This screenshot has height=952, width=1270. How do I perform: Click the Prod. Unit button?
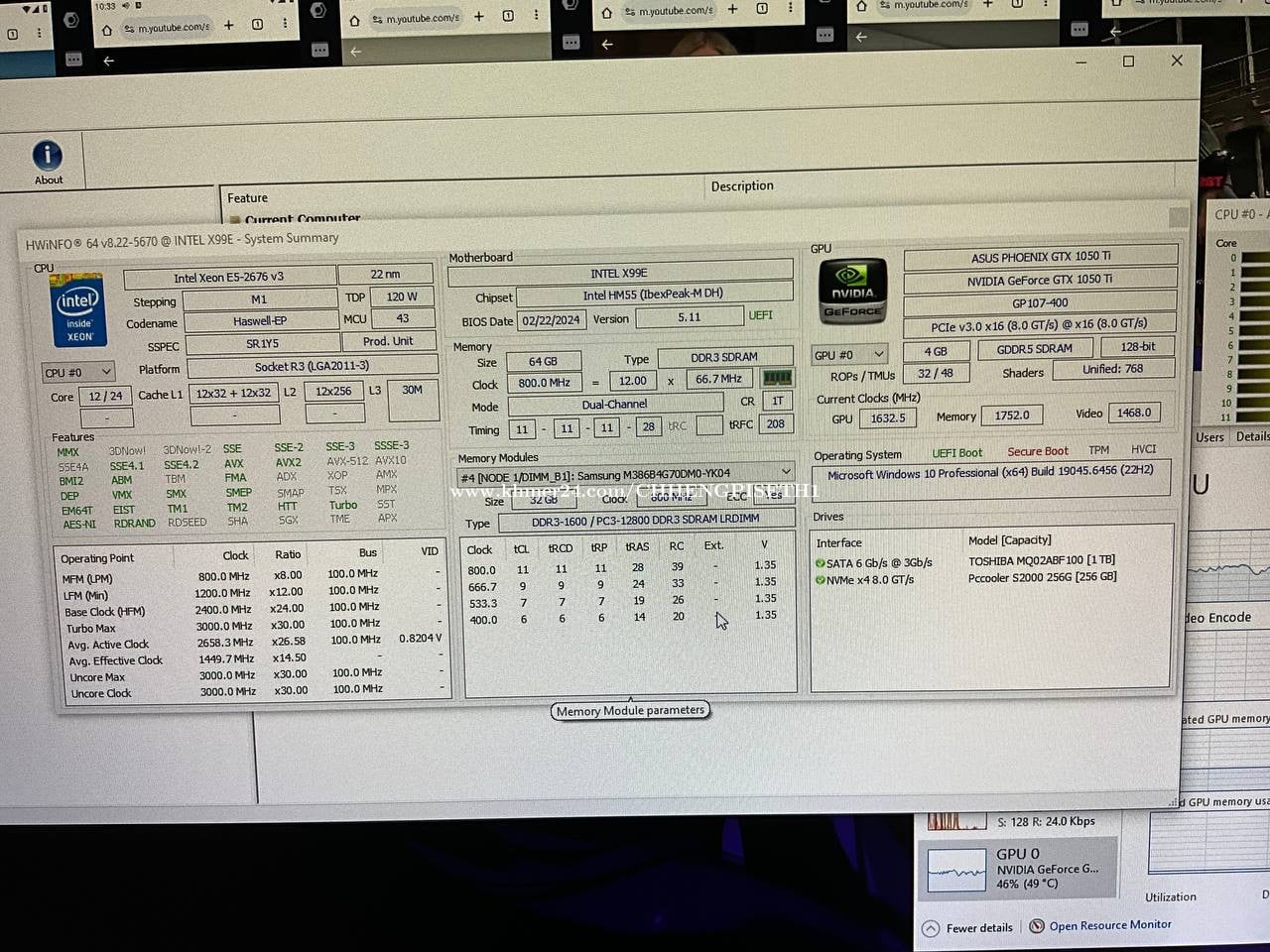pos(388,341)
